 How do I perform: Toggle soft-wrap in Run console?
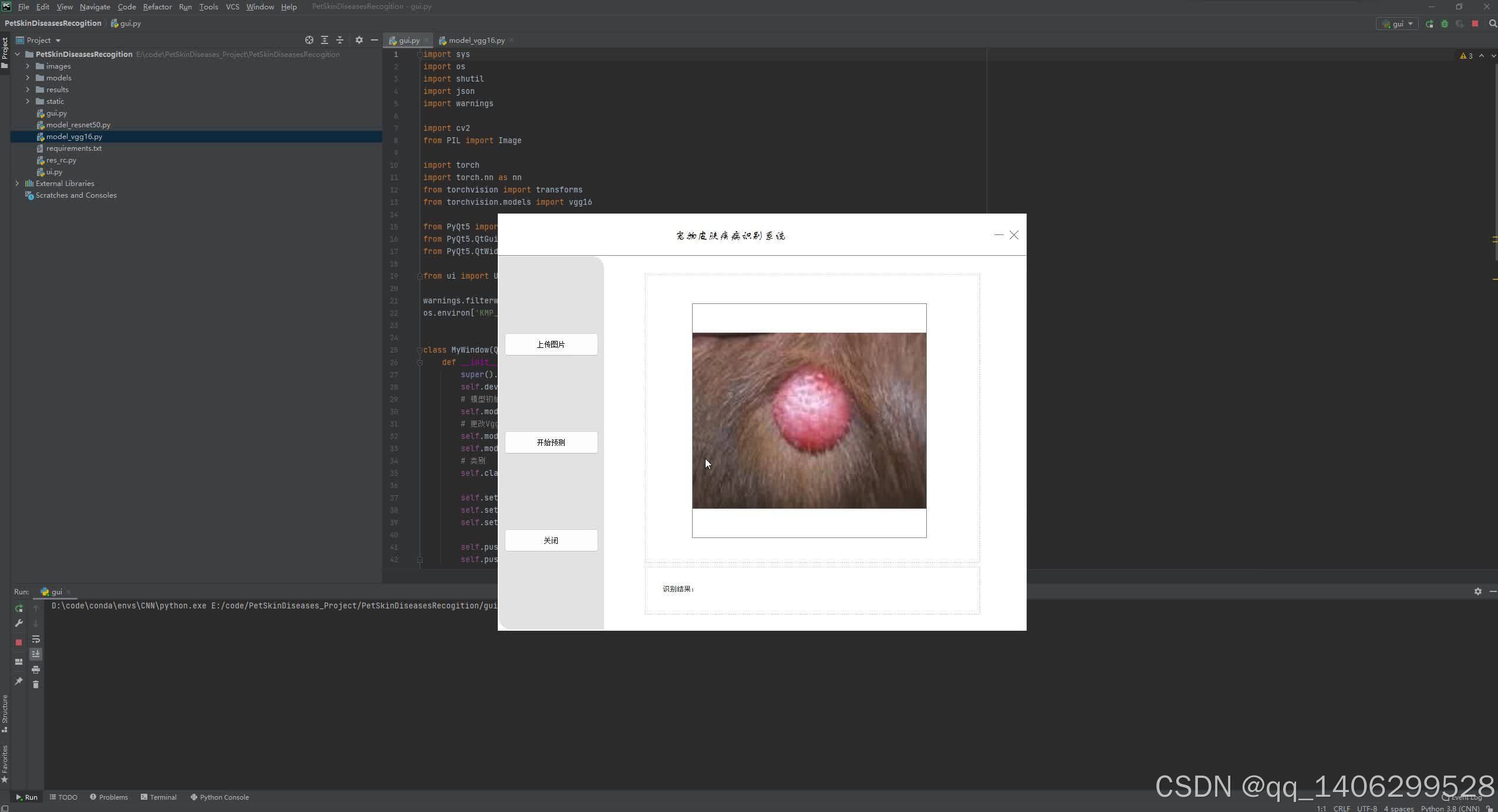click(36, 639)
